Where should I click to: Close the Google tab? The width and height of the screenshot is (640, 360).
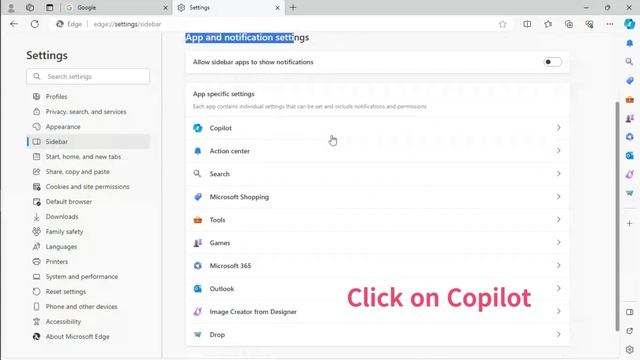tap(165, 8)
